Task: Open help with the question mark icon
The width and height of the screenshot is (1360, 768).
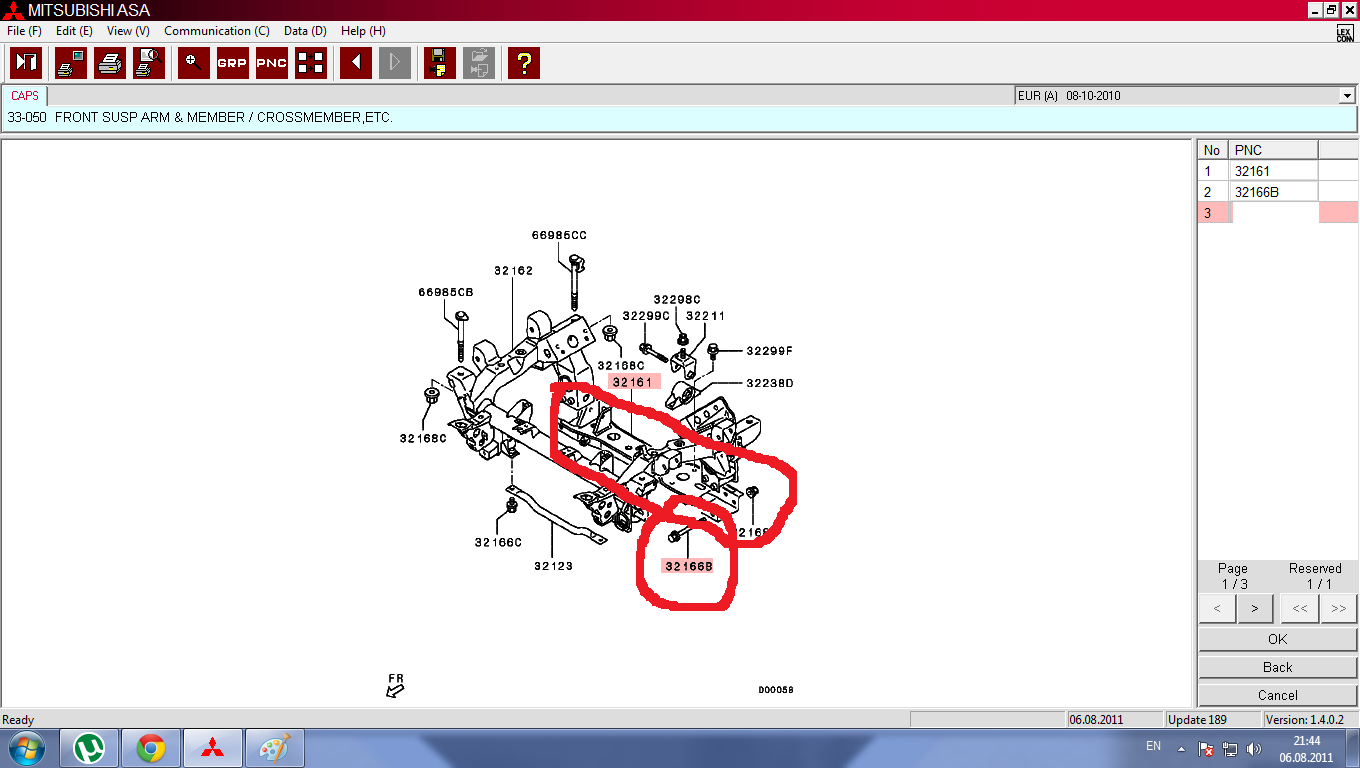Action: (524, 63)
